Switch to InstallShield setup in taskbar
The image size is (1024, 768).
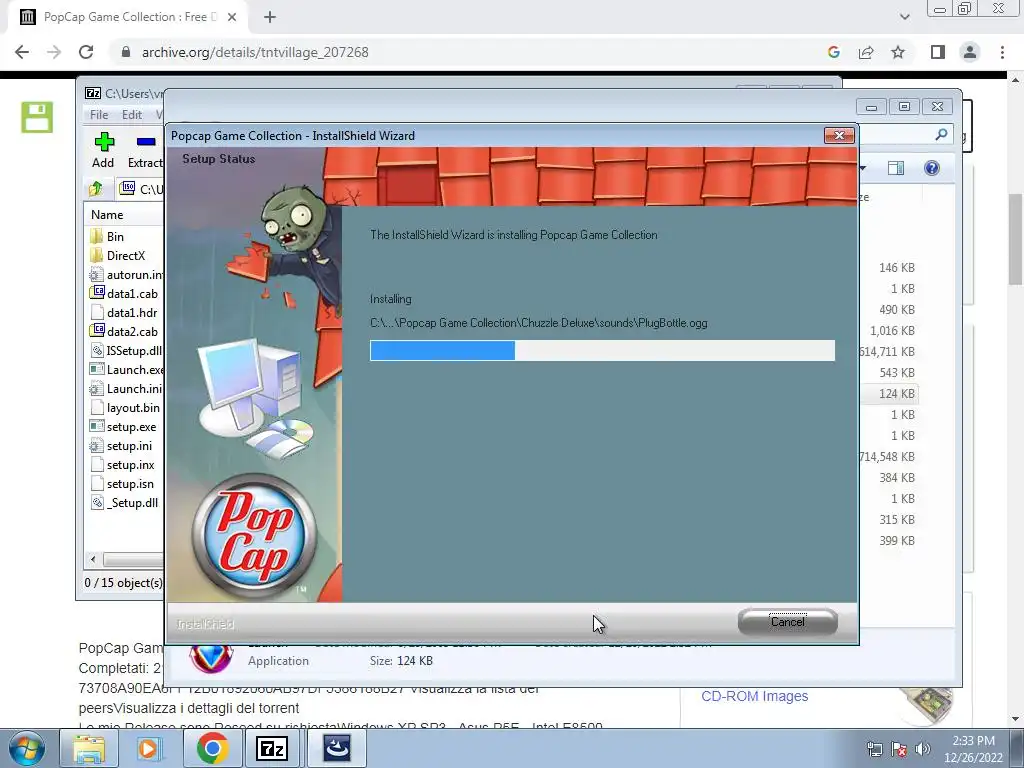337,748
